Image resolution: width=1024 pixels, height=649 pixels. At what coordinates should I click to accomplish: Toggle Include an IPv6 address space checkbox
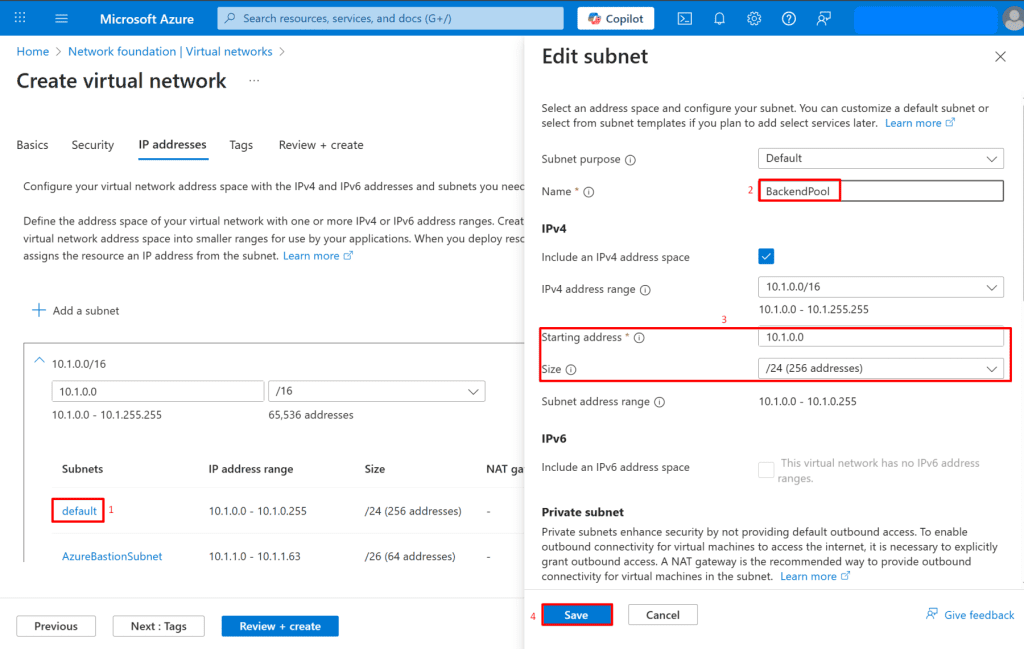pos(767,469)
